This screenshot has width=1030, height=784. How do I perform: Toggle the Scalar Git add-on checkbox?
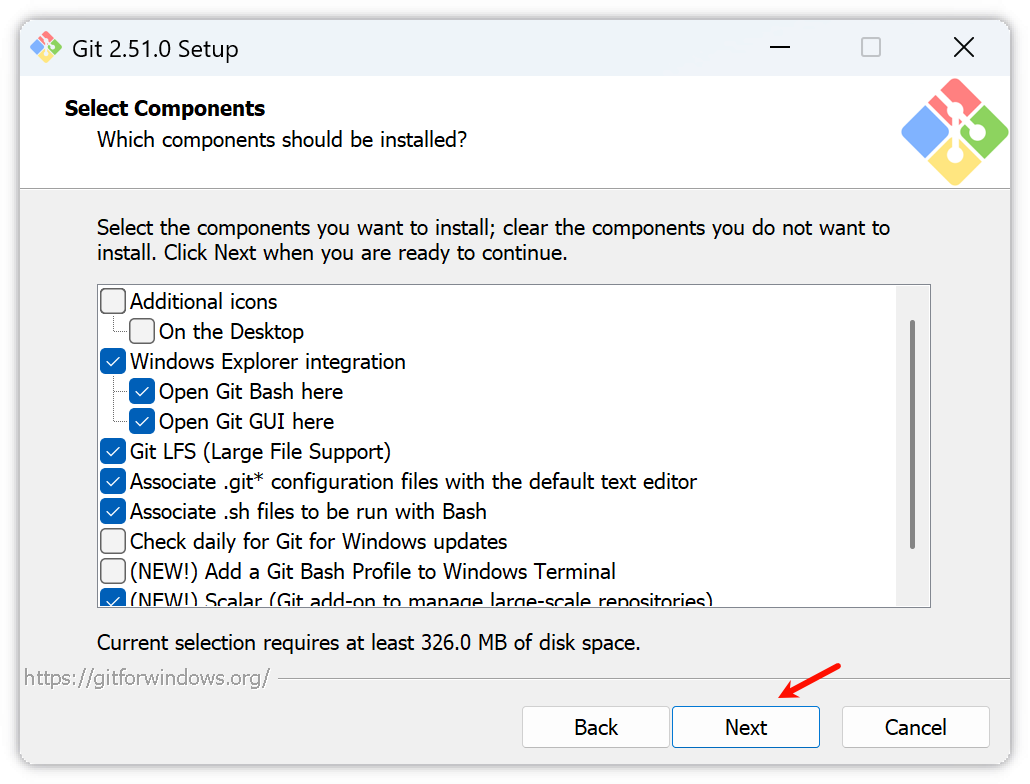pos(114,599)
